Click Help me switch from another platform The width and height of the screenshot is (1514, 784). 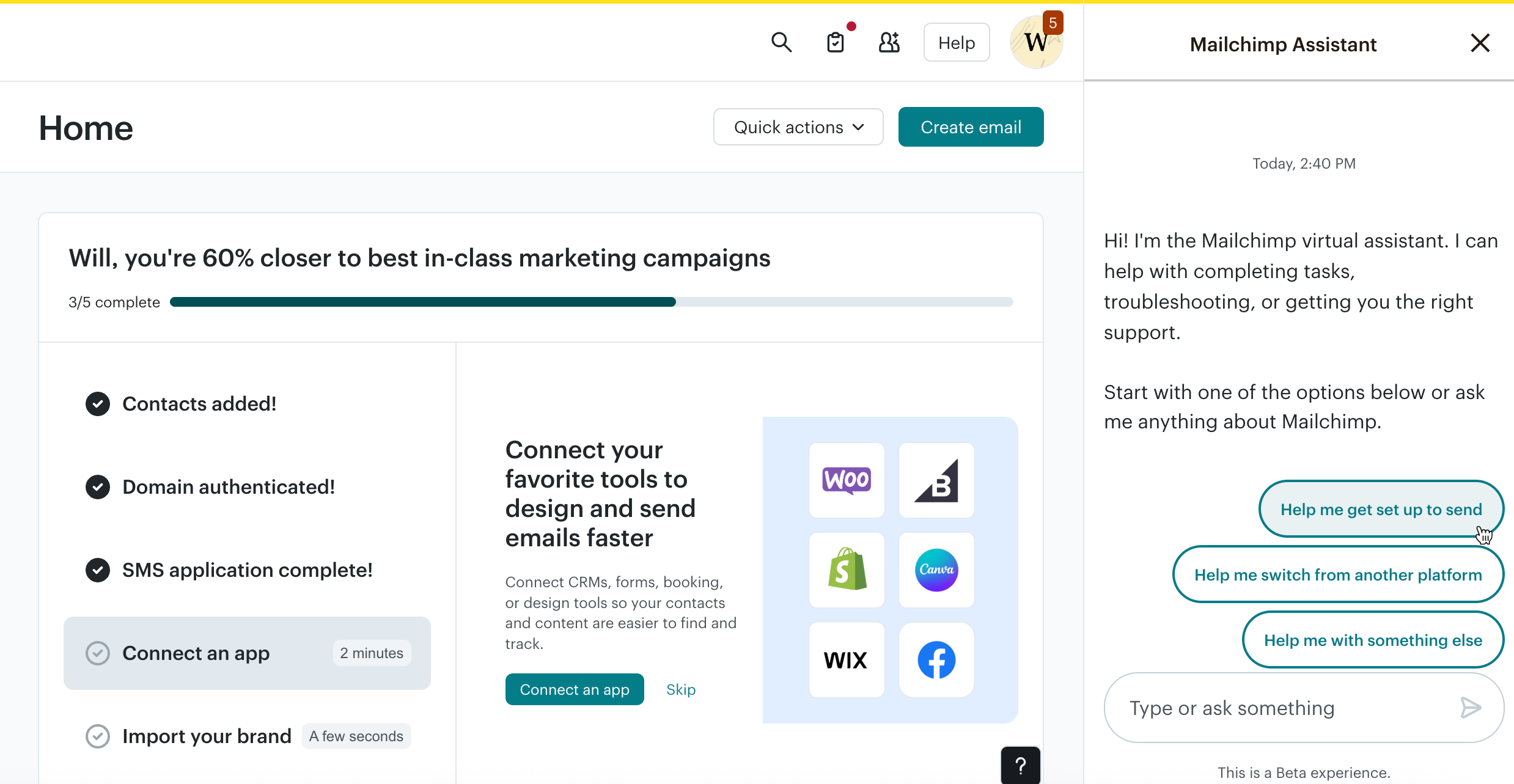pyautogui.click(x=1338, y=574)
